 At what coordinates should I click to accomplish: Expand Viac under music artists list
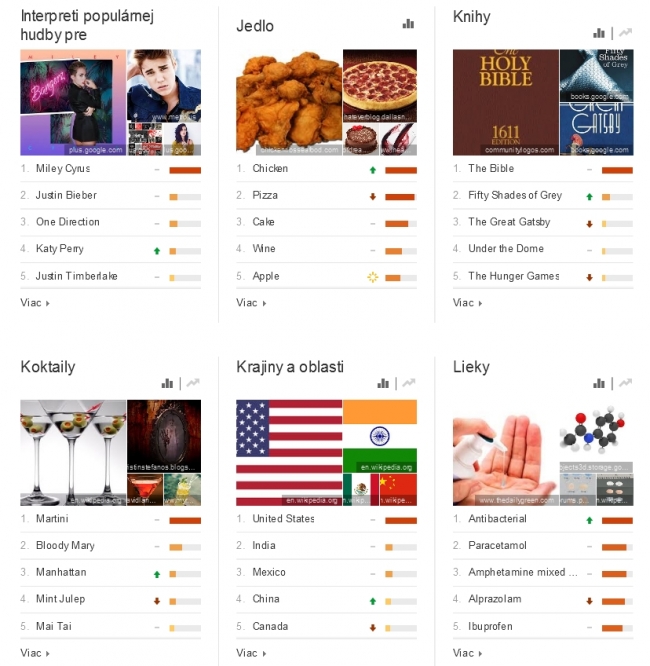pyautogui.click(x=35, y=302)
